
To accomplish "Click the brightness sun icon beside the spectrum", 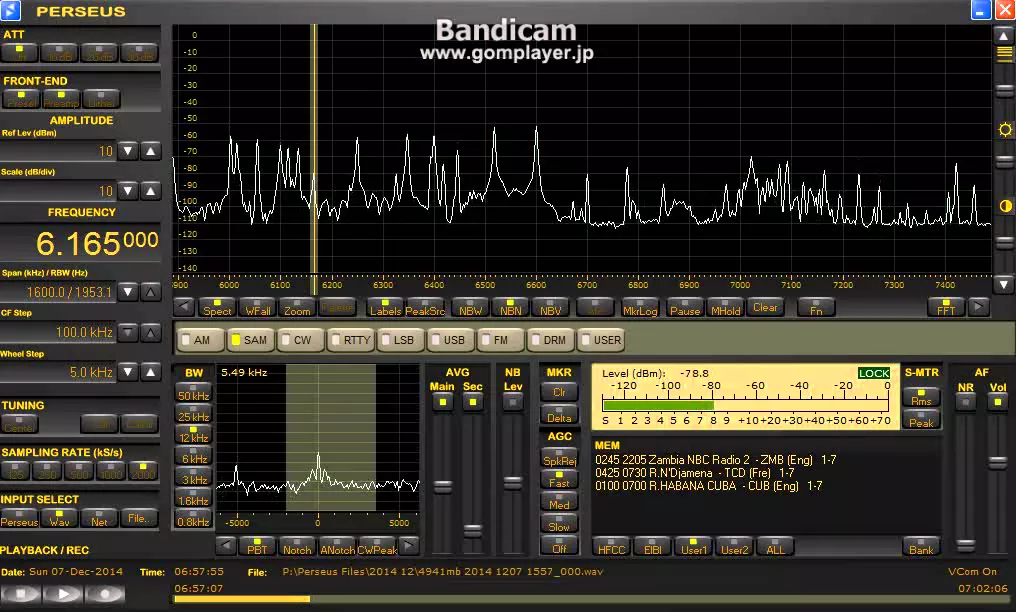I will (x=1005, y=130).
